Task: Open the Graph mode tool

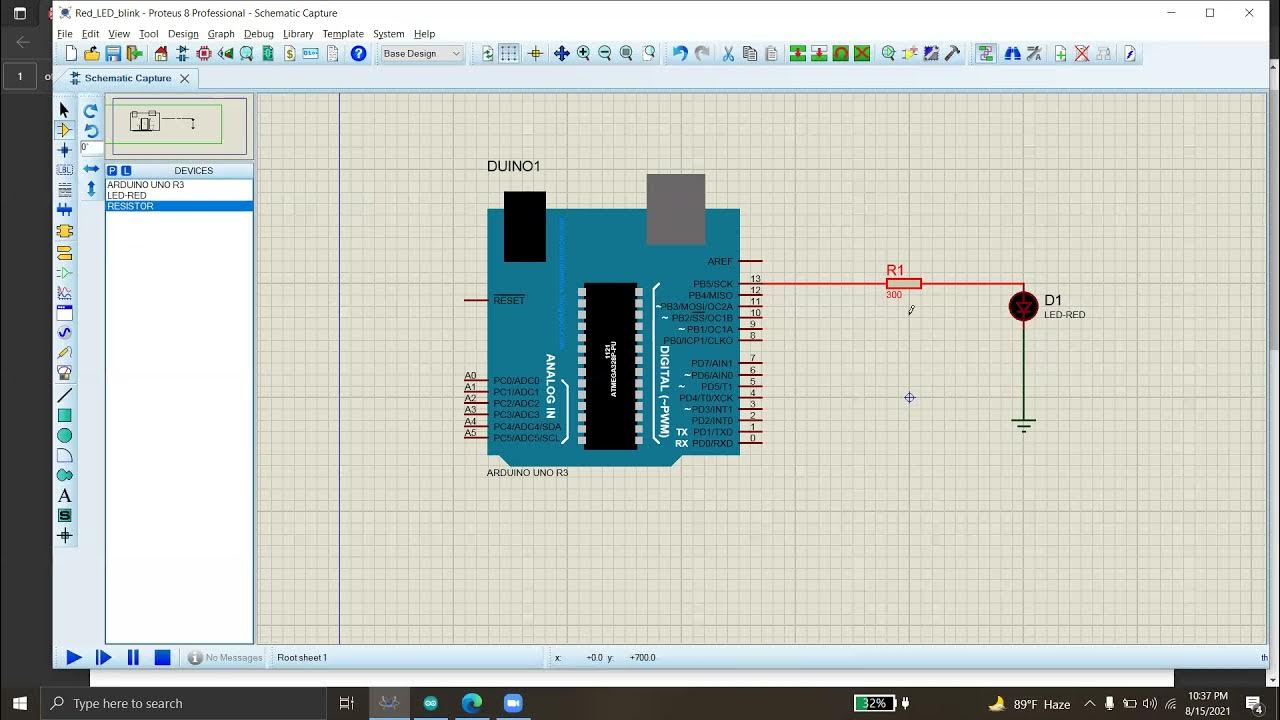Action: [x=65, y=293]
